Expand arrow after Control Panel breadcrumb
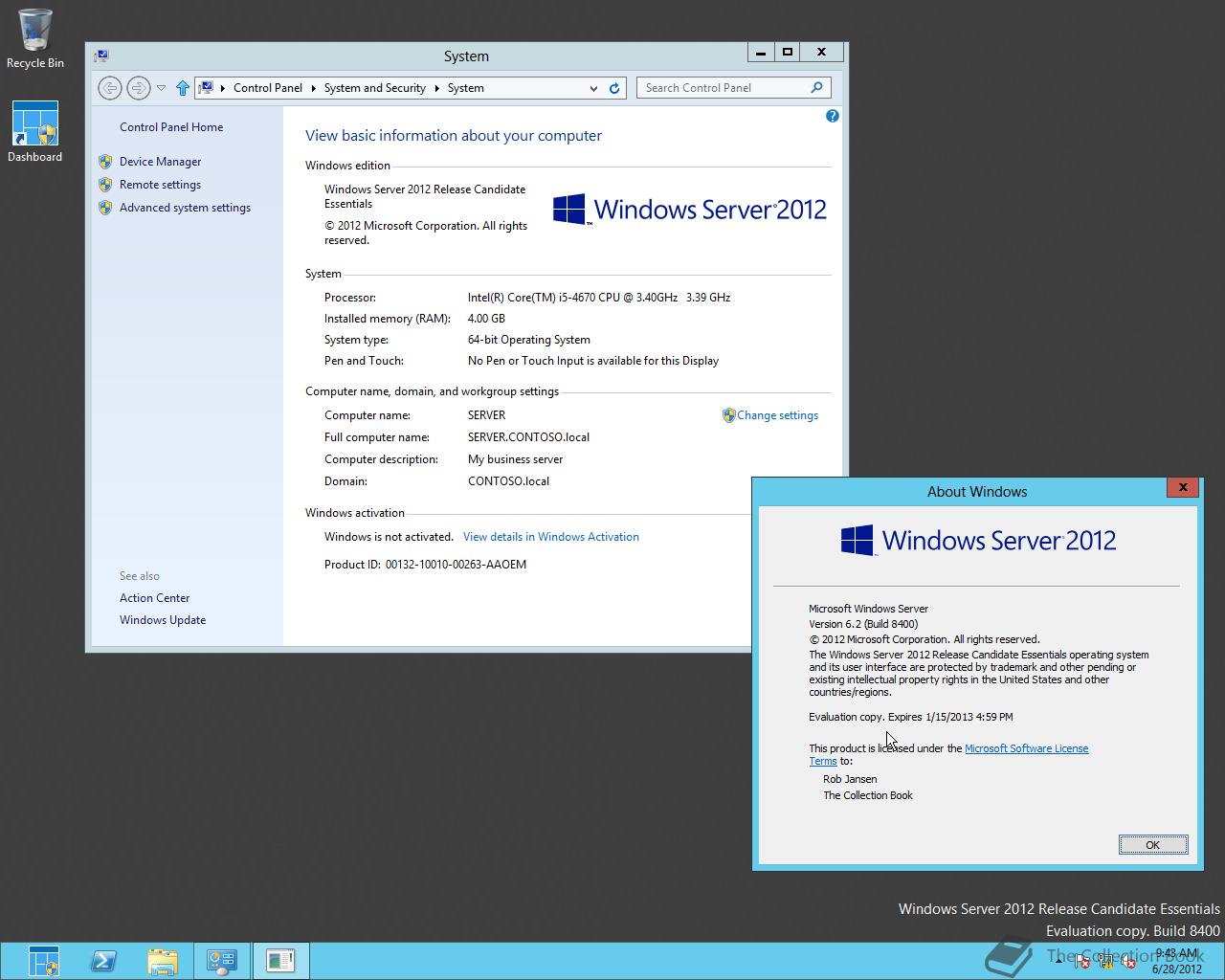The image size is (1225, 980). click(313, 88)
